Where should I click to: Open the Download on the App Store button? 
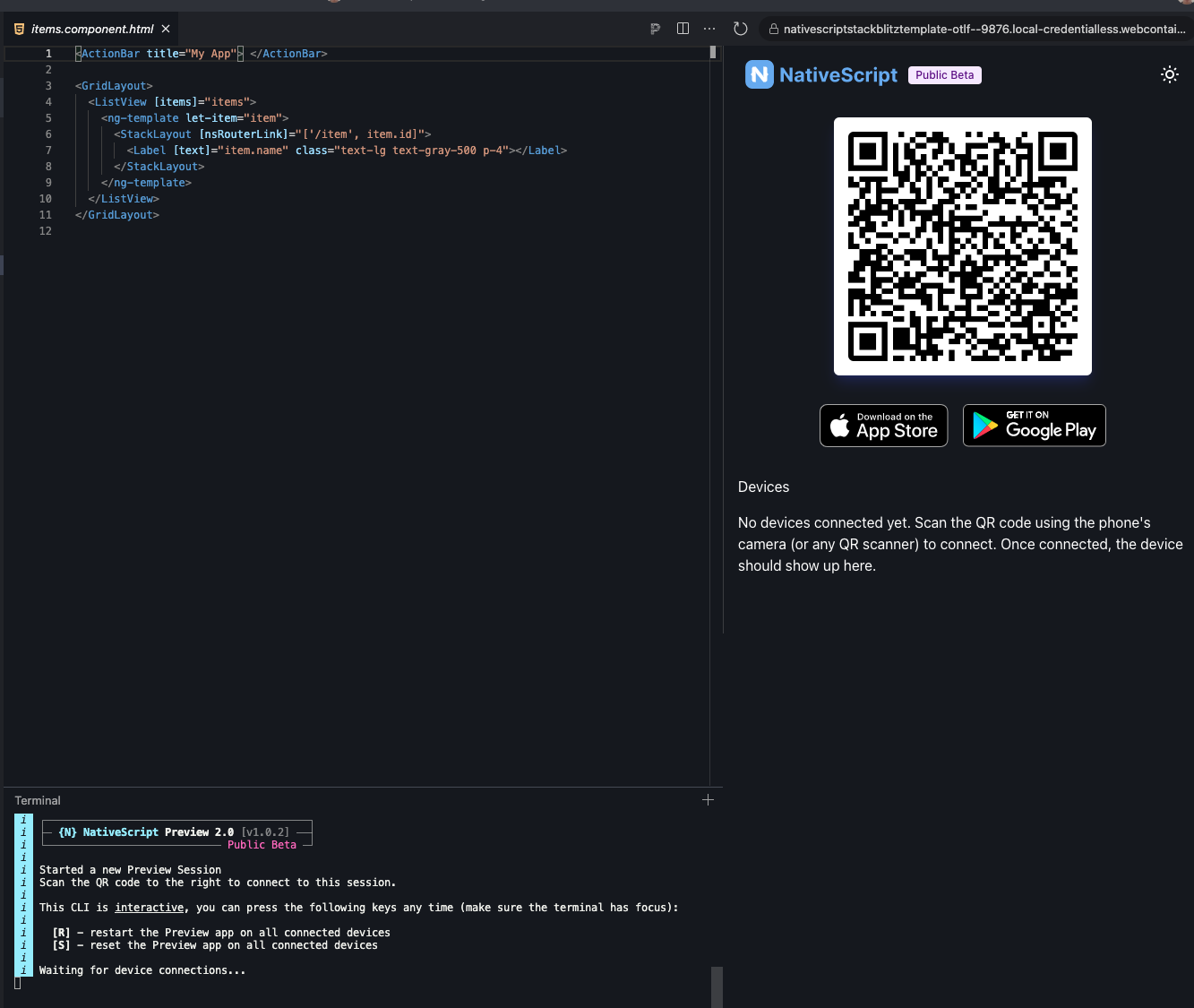(883, 426)
